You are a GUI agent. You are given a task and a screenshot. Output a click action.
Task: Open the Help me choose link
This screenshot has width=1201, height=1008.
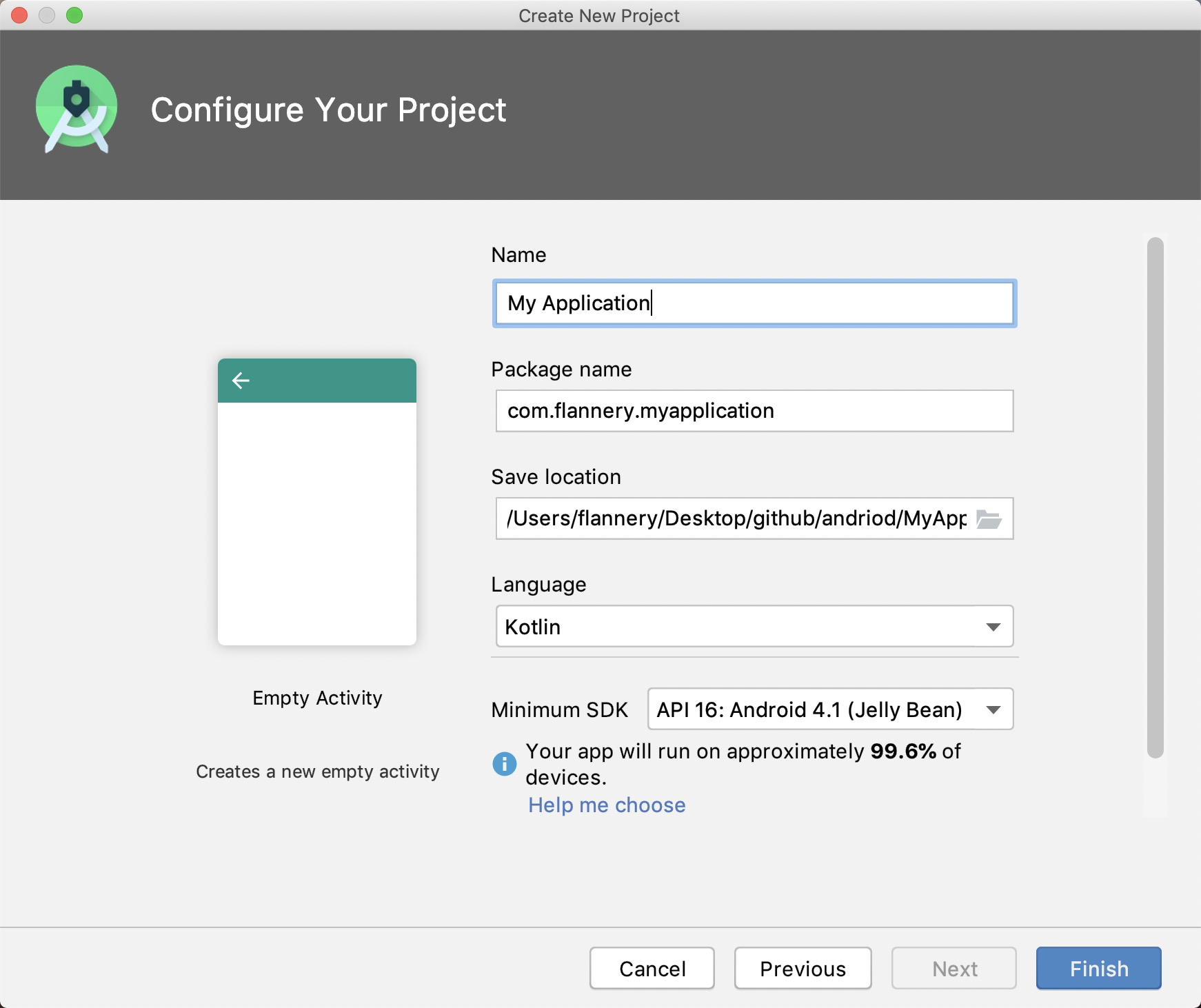(x=607, y=805)
